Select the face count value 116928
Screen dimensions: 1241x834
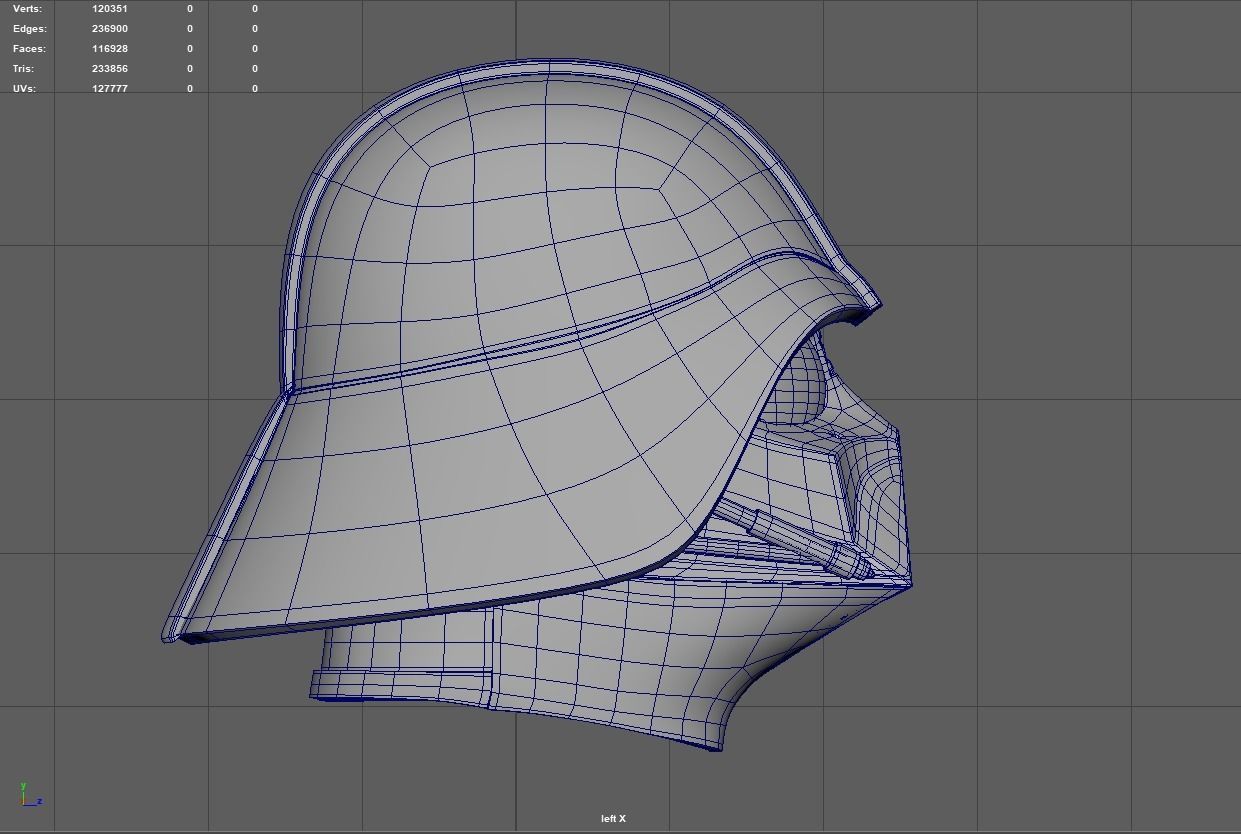tap(110, 48)
